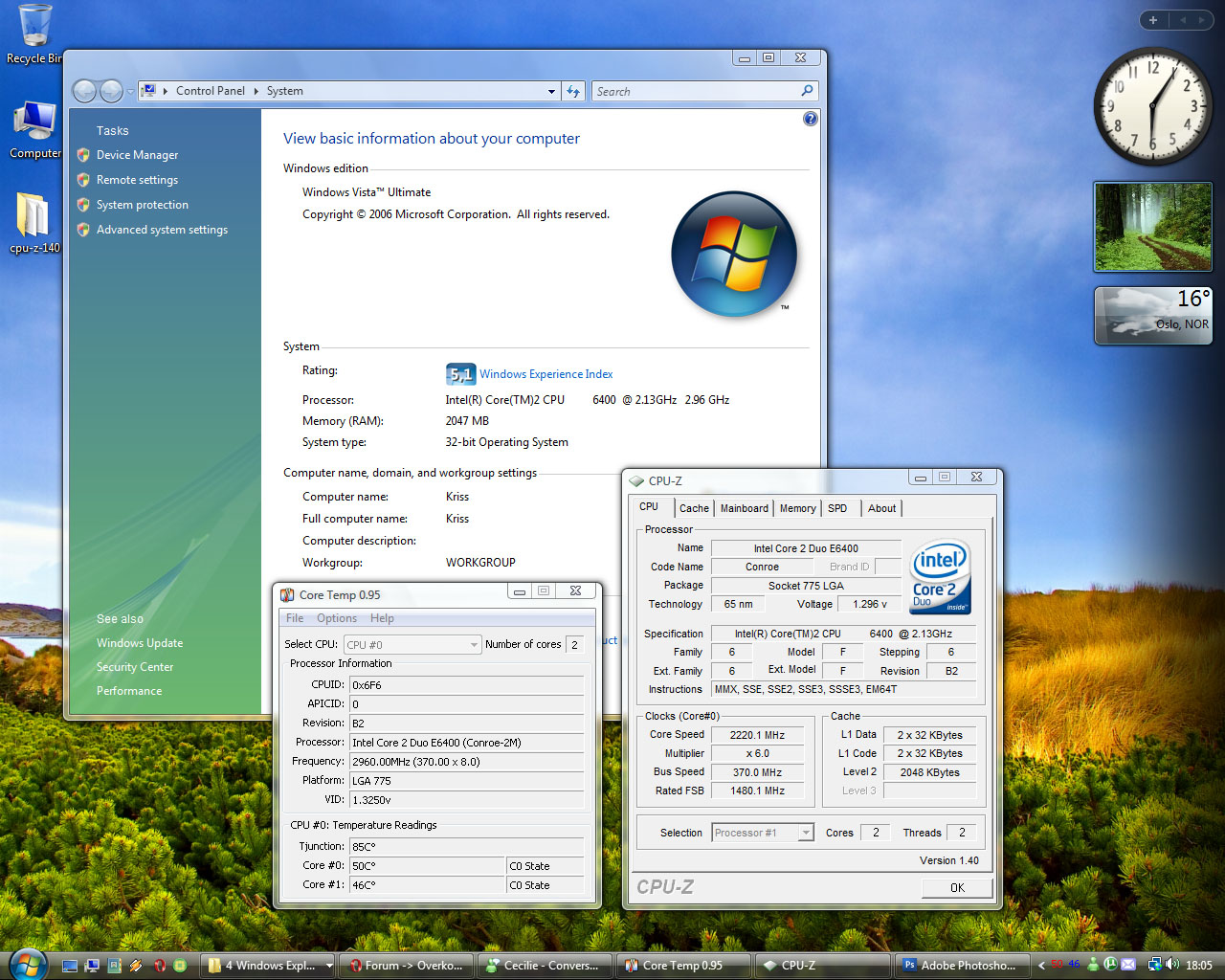Click the network tray icon
The image size is (1225, 980).
(1155, 965)
